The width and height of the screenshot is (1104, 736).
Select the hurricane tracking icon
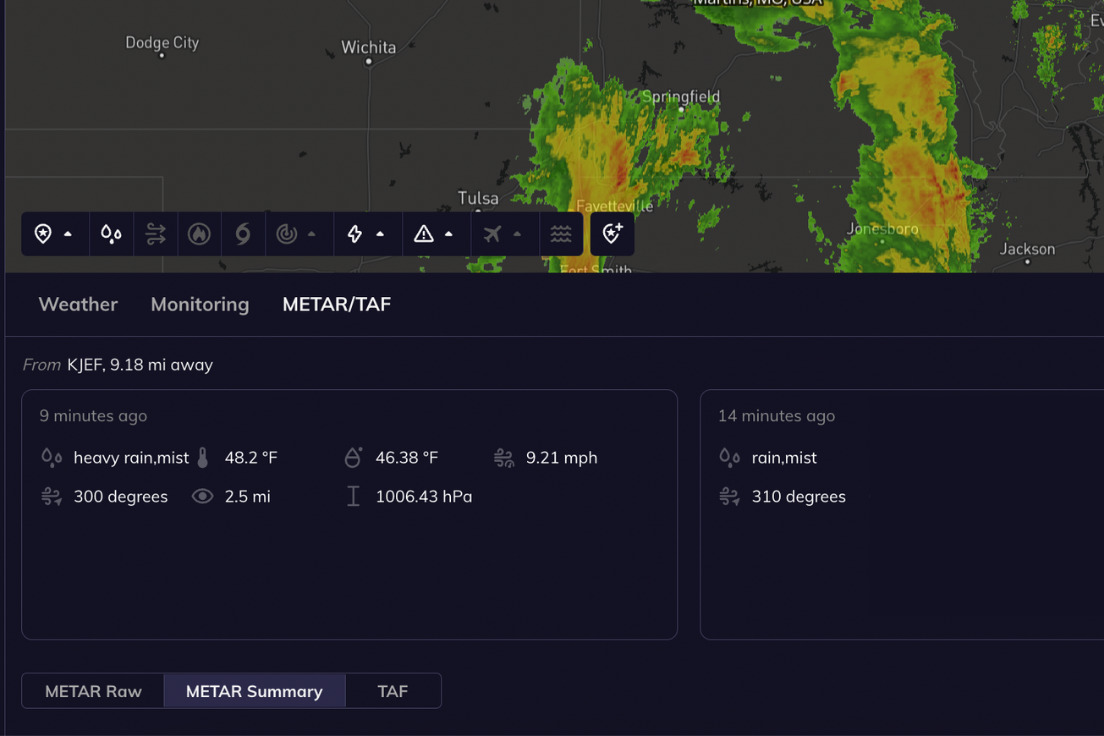pyautogui.click(x=243, y=233)
